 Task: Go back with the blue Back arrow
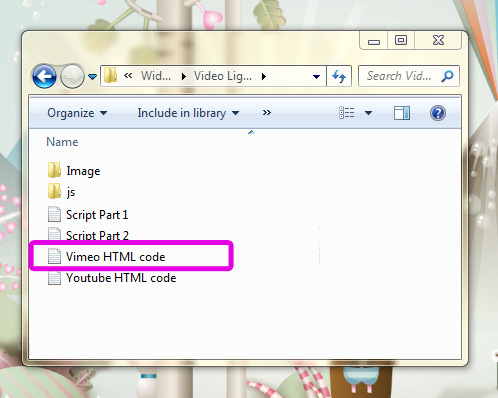[44, 76]
